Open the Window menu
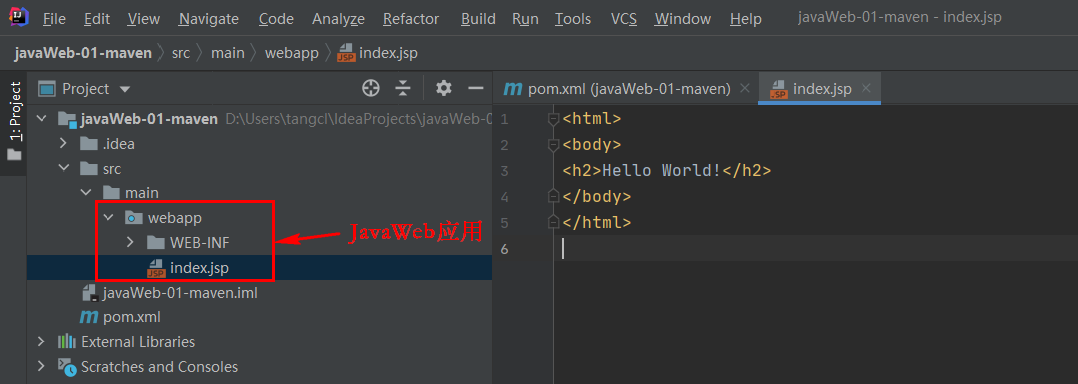The width and height of the screenshot is (1078, 384). [683, 19]
